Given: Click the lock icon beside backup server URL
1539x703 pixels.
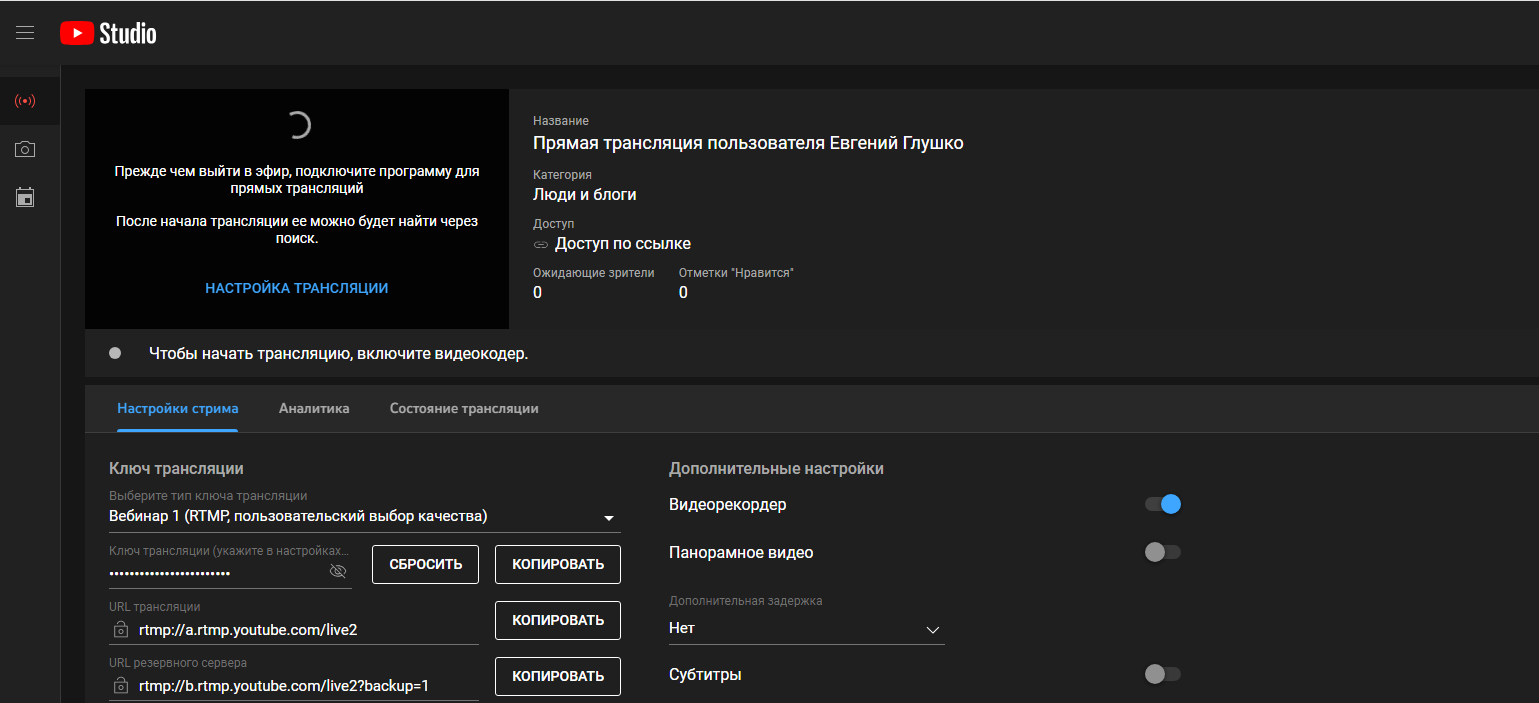Looking at the screenshot, I should [121, 686].
